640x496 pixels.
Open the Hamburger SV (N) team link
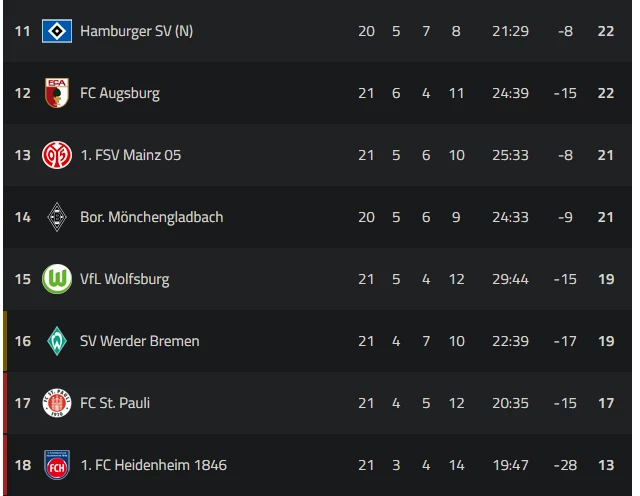click(x=136, y=31)
